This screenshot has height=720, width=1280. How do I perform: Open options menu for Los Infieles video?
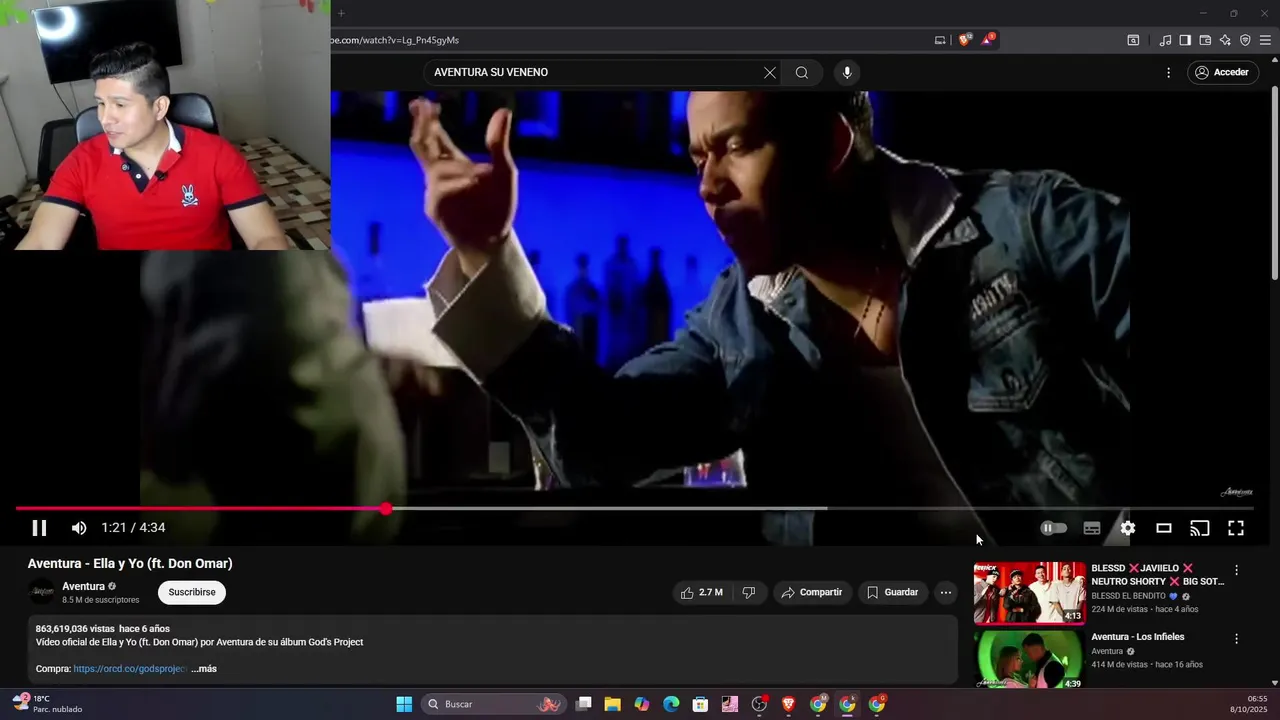[x=1236, y=638]
